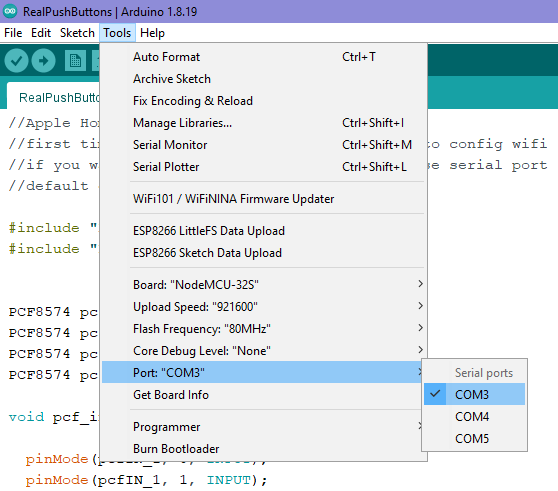Switch the port to COM5
The width and height of the screenshot is (558, 491).
[474, 438]
